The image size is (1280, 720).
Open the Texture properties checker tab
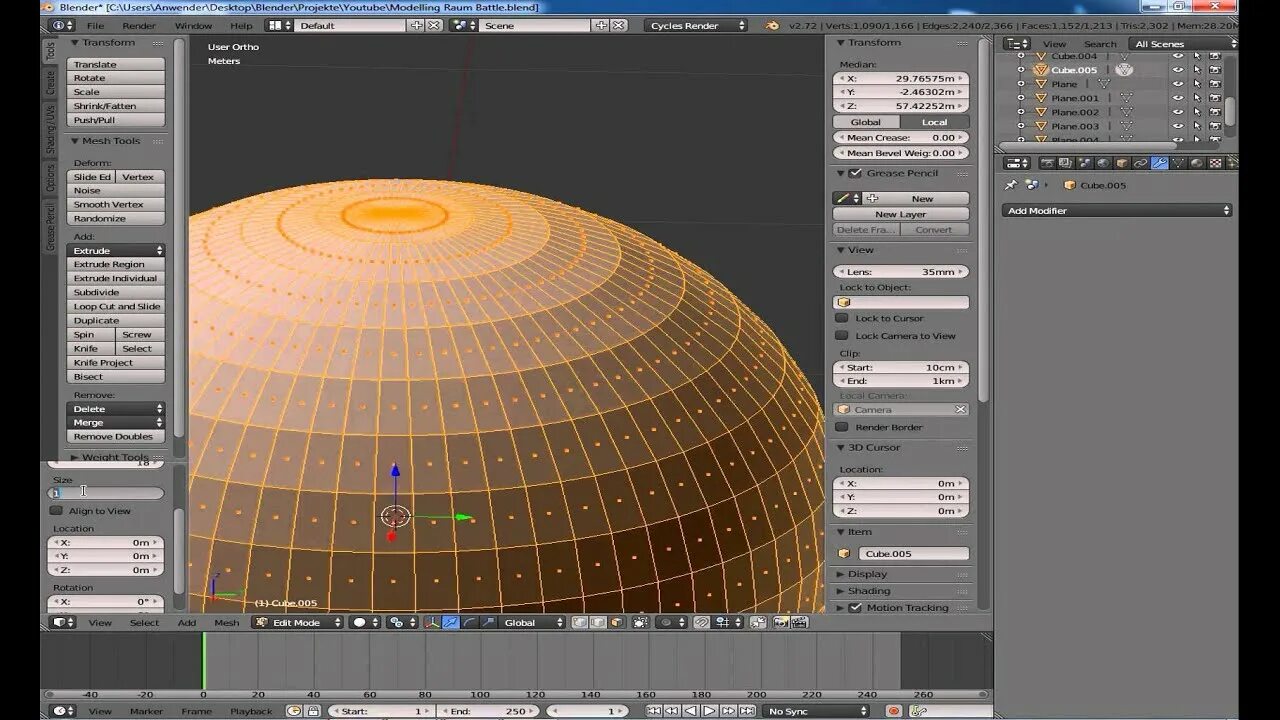pyautogui.click(x=1215, y=163)
